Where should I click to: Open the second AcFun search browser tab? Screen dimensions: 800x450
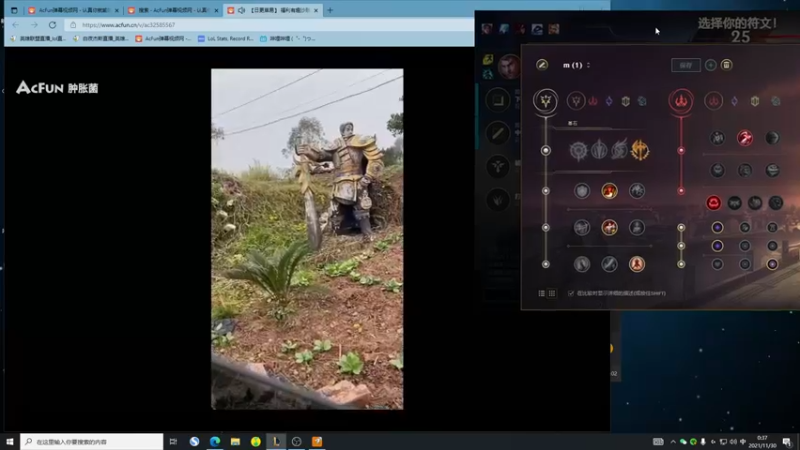[172, 10]
